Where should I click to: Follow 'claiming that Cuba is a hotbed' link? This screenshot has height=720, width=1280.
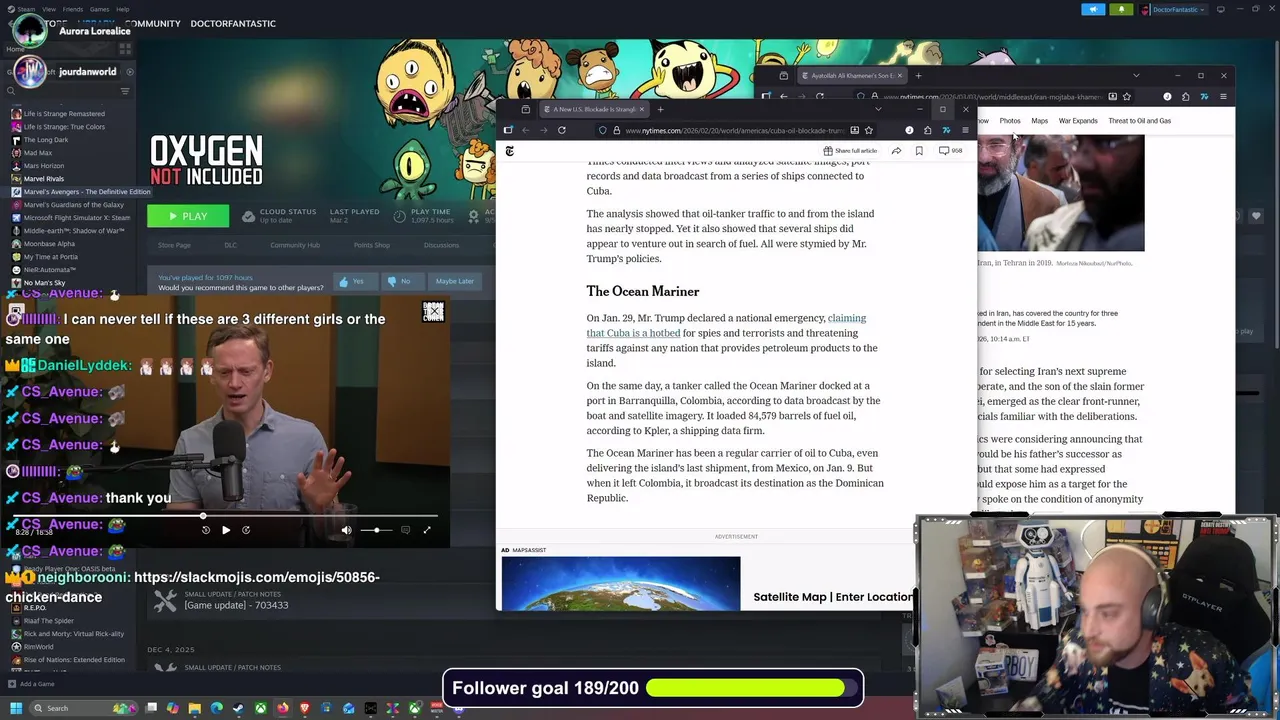coord(726,325)
